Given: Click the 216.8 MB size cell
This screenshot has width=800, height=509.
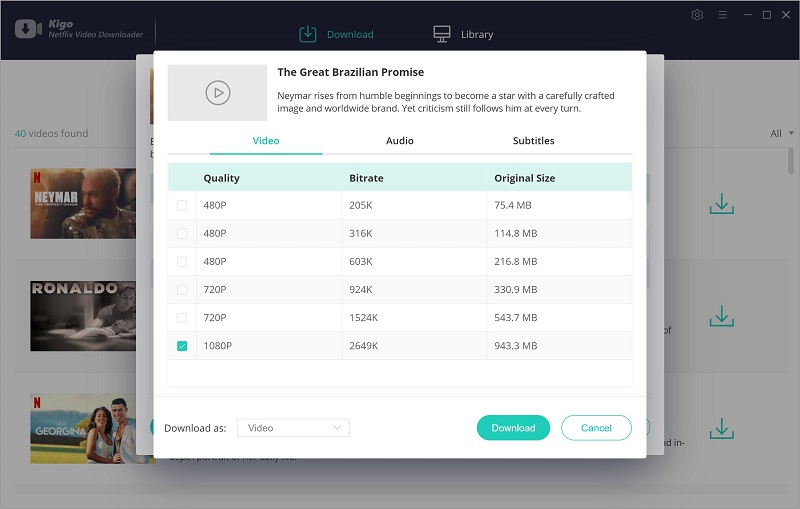Looking at the screenshot, I should 515,261.
